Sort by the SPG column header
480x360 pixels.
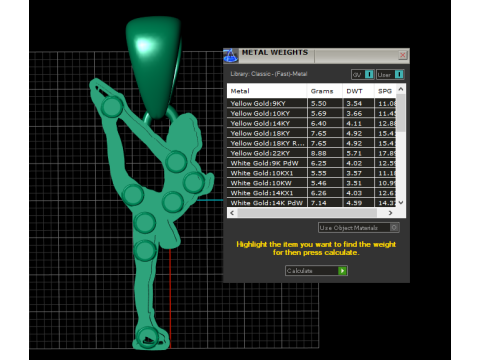(x=385, y=91)
